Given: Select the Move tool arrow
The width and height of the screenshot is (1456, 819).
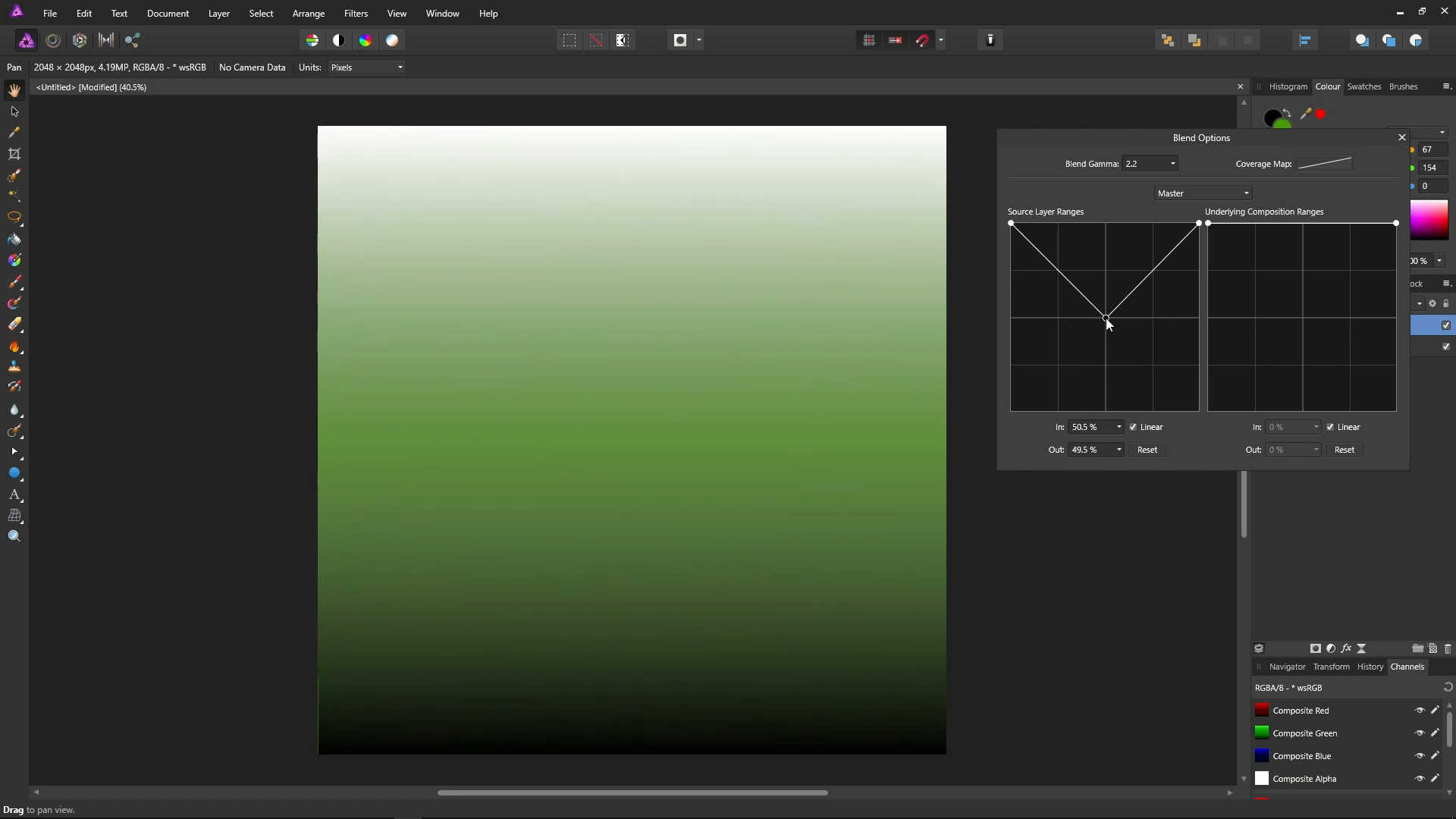Looking at the screenshot, I should tap(14, 111).
